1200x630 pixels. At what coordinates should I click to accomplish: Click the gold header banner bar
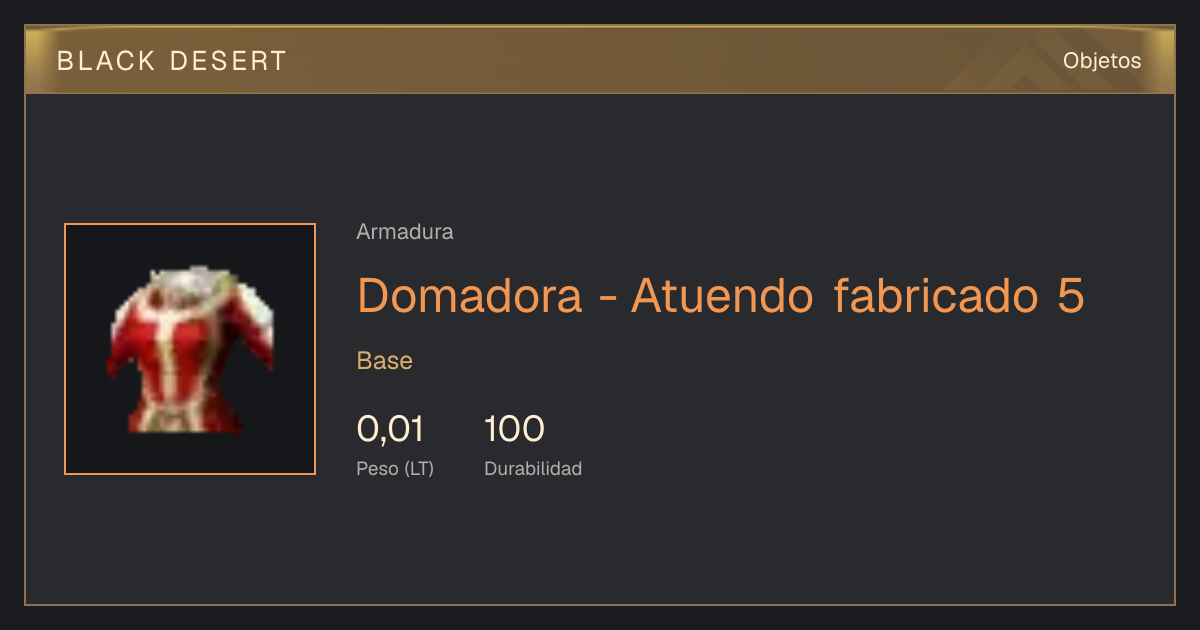tap(600, 60)
